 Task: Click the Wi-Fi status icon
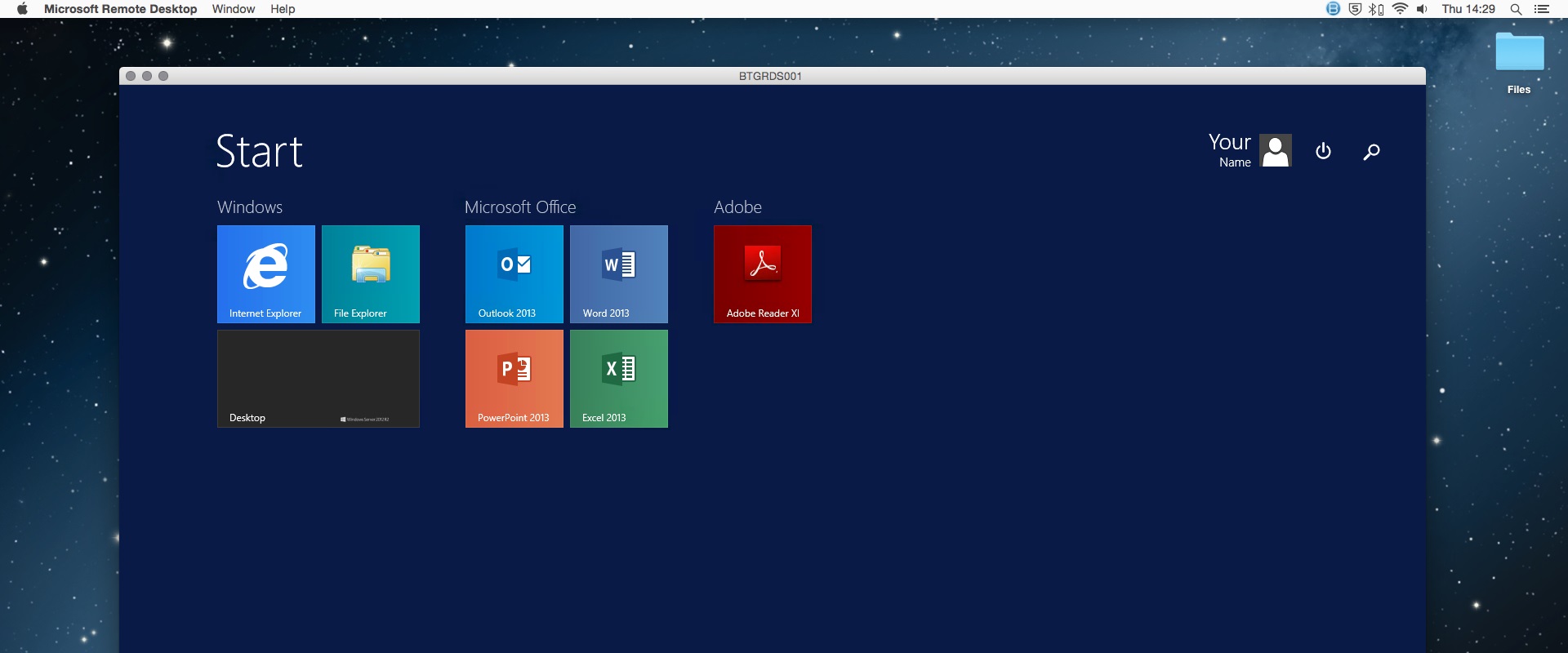pos(1401,9)
